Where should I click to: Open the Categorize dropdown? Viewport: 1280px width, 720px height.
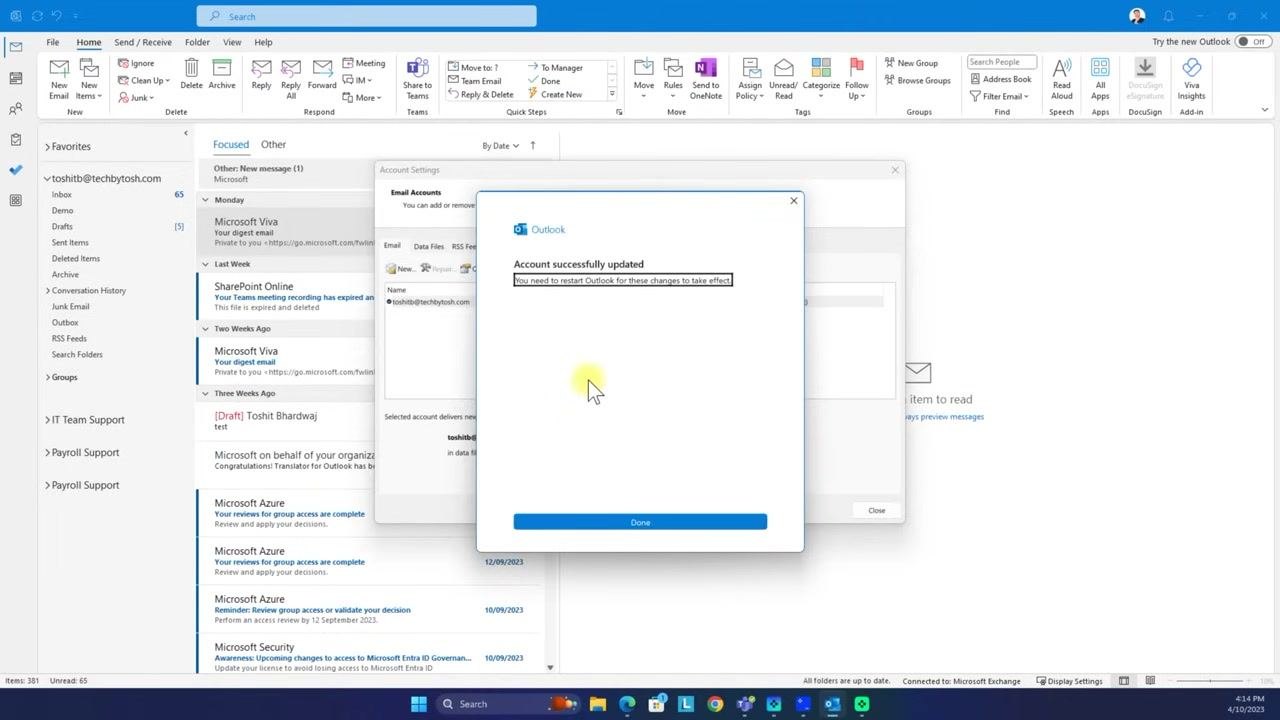click(821, 79)
